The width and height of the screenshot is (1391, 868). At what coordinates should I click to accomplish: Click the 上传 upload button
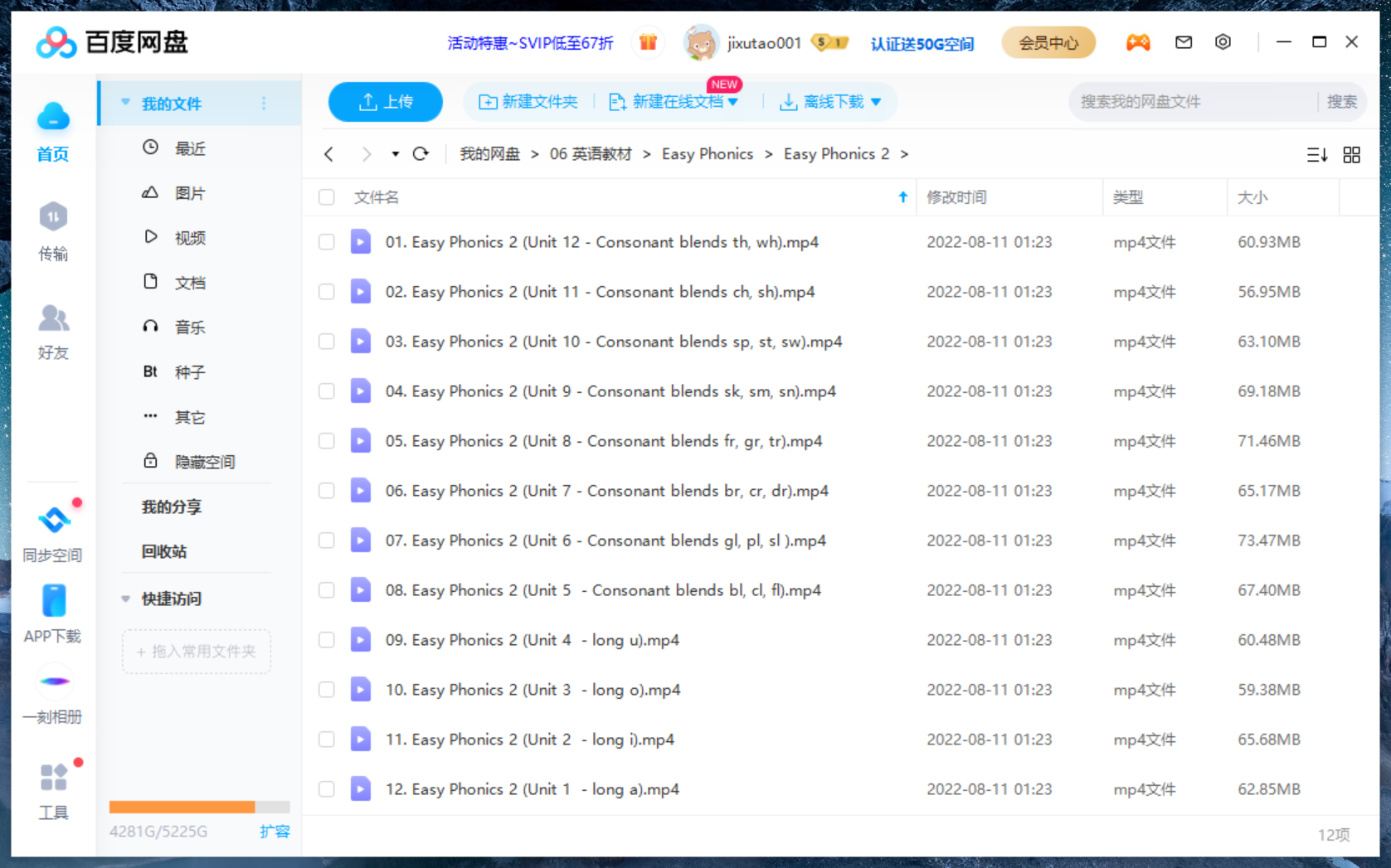pyautogui.click(x=386, y=102)
